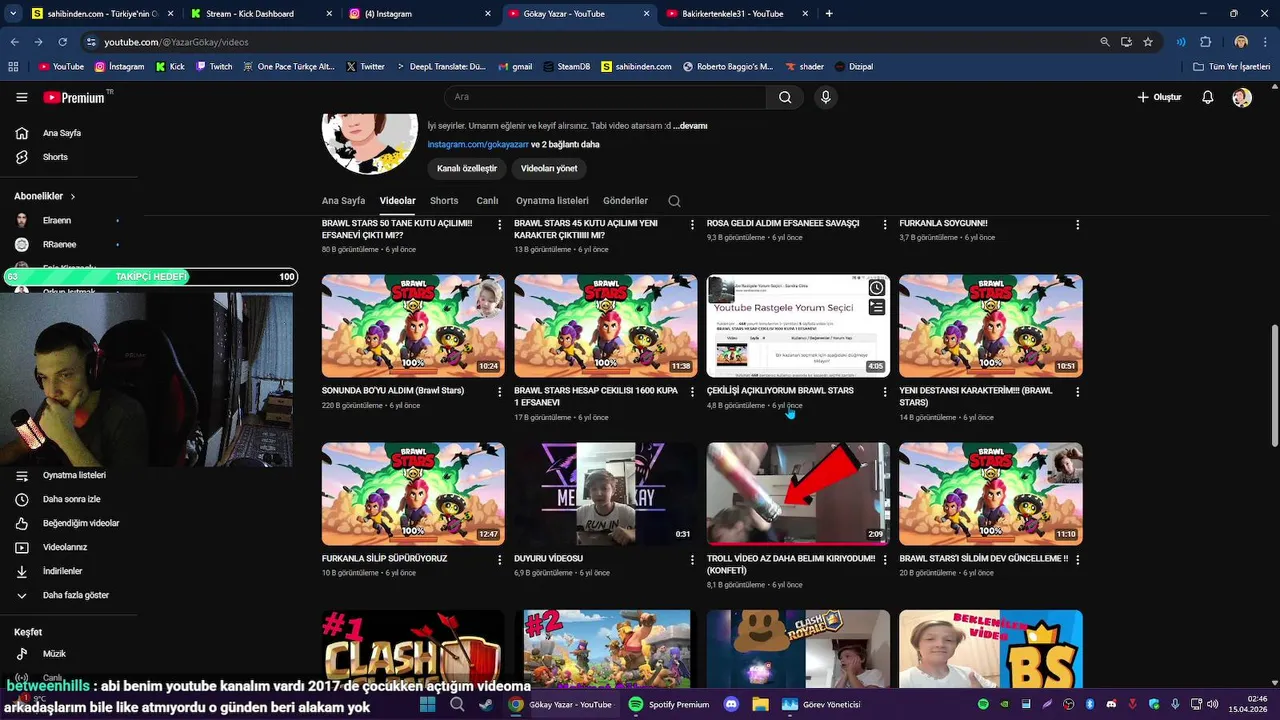The width and height of the screenshot is (1280, 720).
Task: Open options for BRAWL STARS'I SİLDİM video
Action: pos(1077,560)
